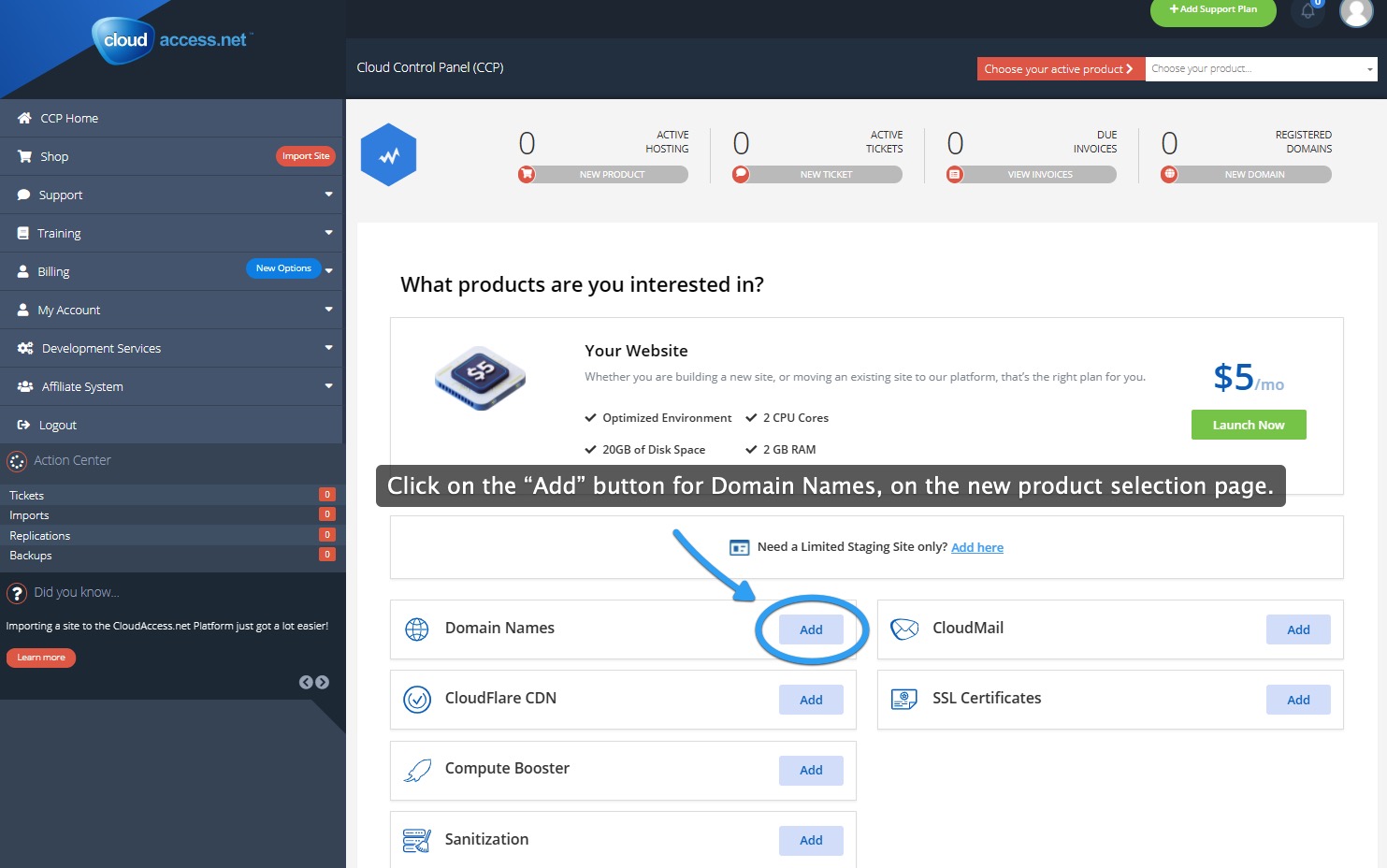The image size is (1387, 868).
Task: Expand the Billing menu arrow
Action: [x=328, y=271]
